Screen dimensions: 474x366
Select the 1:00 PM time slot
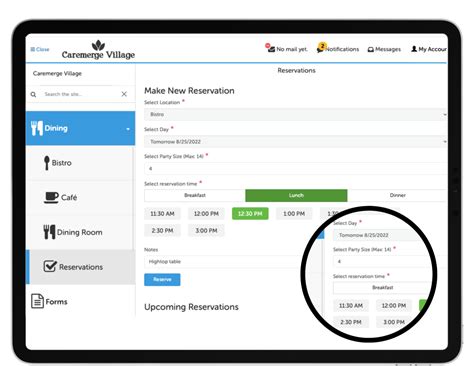[x=294, y=214]
